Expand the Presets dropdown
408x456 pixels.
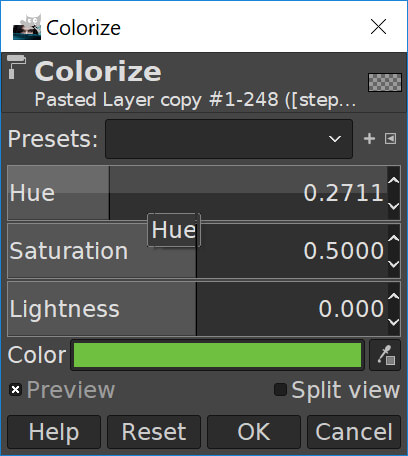(229, 139)
